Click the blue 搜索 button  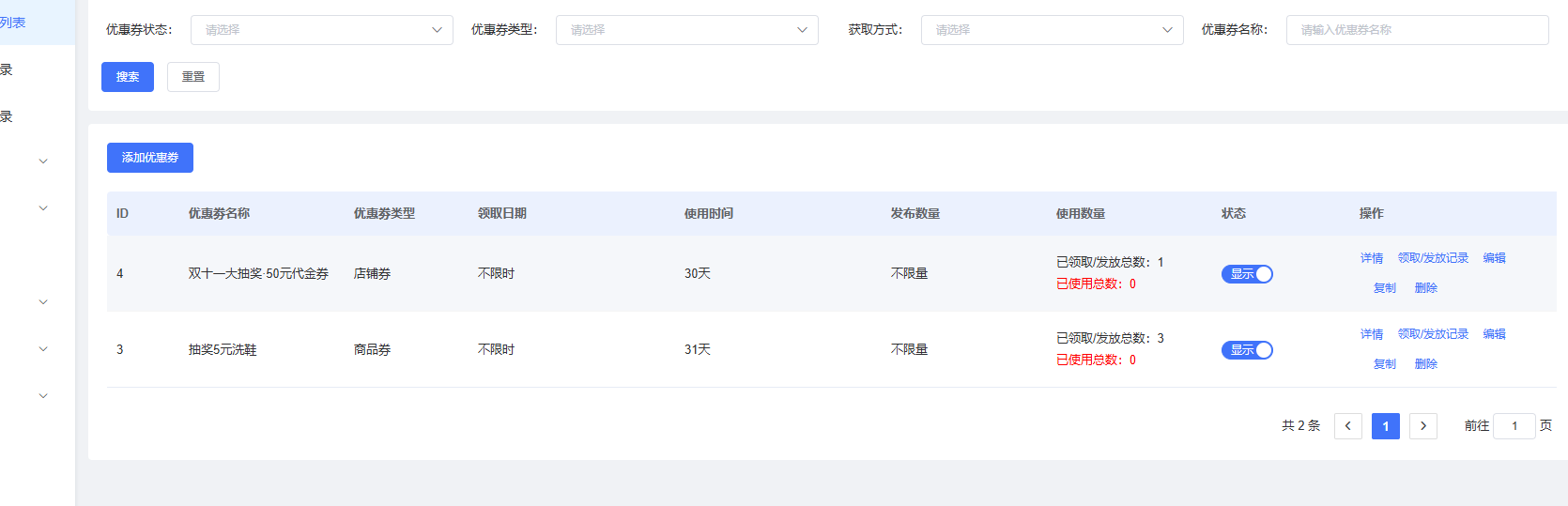128,77
